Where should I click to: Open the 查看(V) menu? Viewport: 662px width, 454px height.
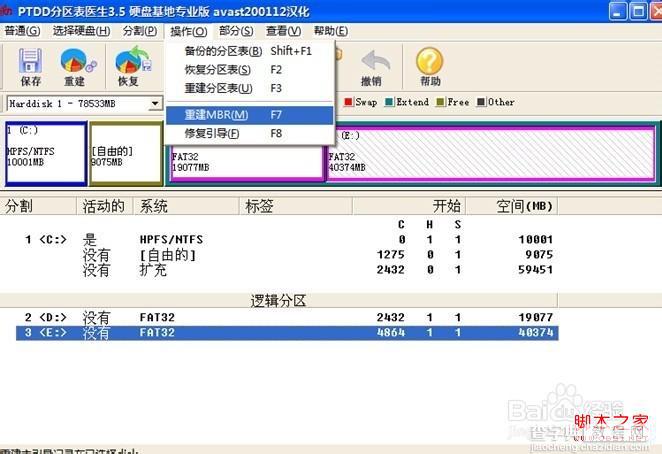283,31
